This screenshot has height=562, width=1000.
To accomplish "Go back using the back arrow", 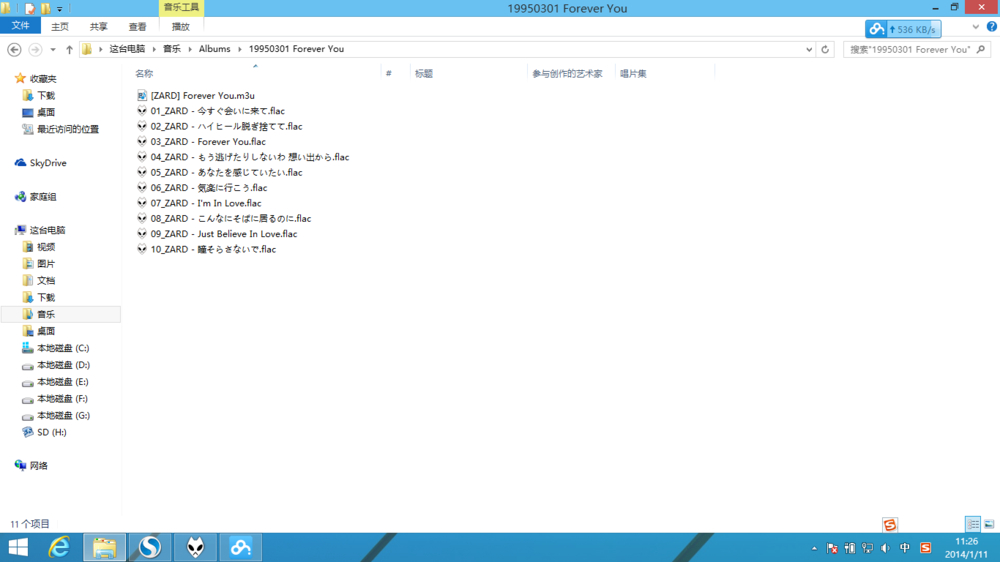I will coord(14,49).
